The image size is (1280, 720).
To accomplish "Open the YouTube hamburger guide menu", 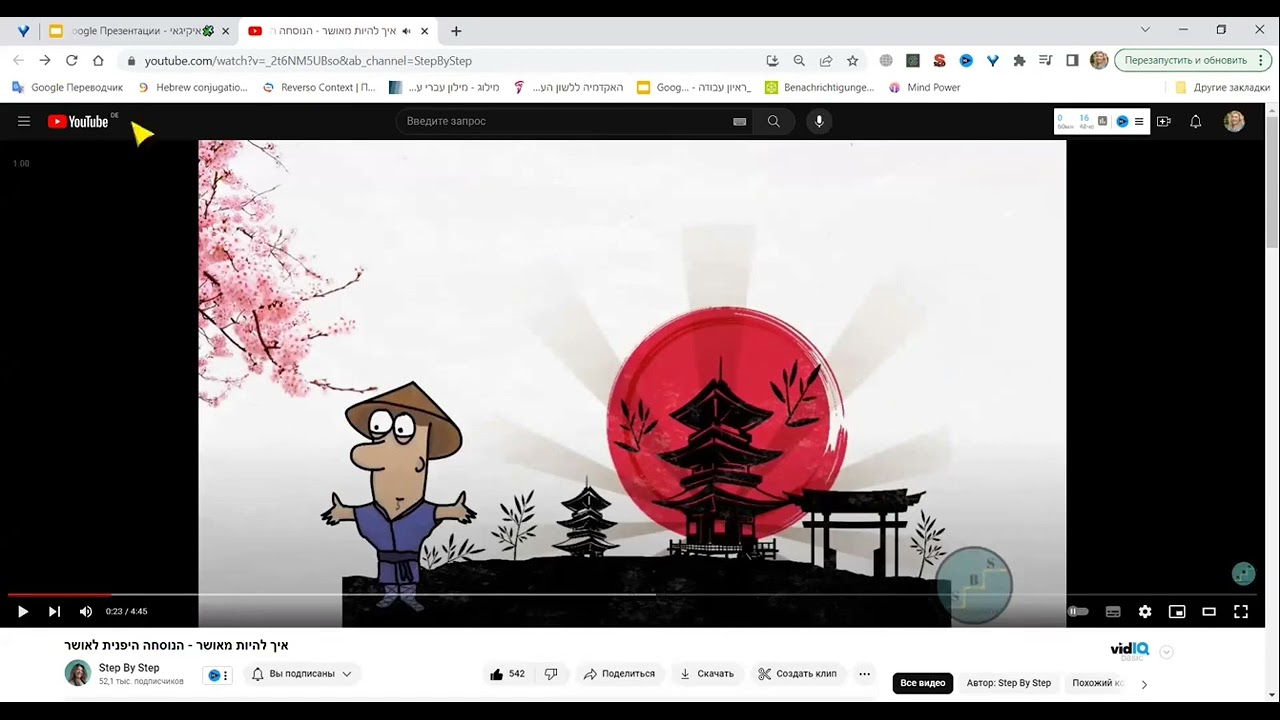I will pos(24,121).
